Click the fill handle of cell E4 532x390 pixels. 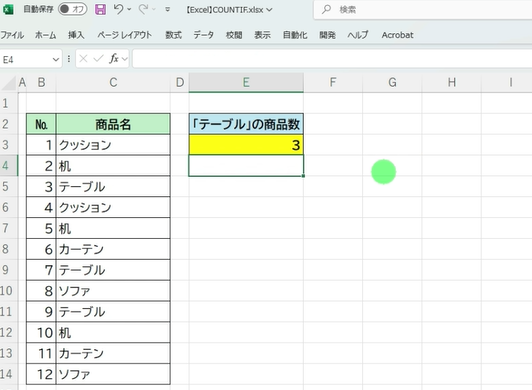point(303,176)
